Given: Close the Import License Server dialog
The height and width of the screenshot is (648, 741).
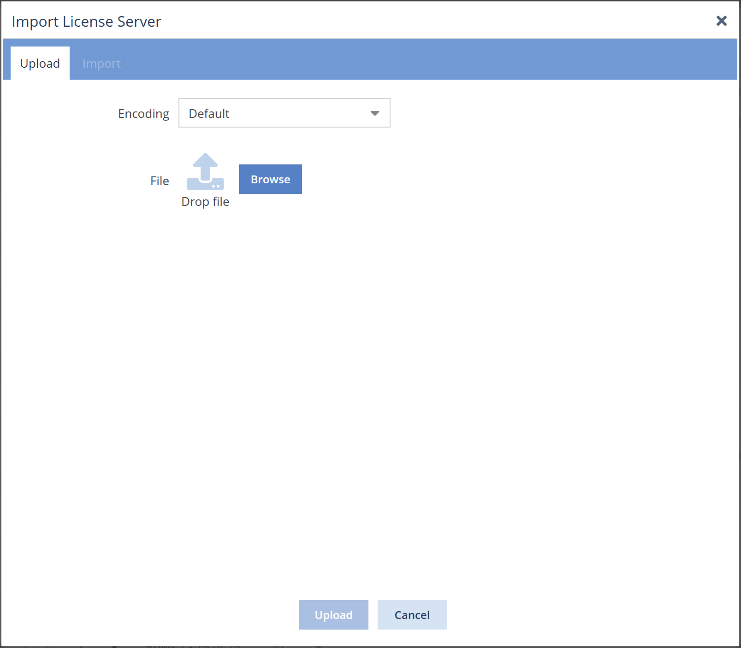Looking at the screenshot, I should pos(721,21).
